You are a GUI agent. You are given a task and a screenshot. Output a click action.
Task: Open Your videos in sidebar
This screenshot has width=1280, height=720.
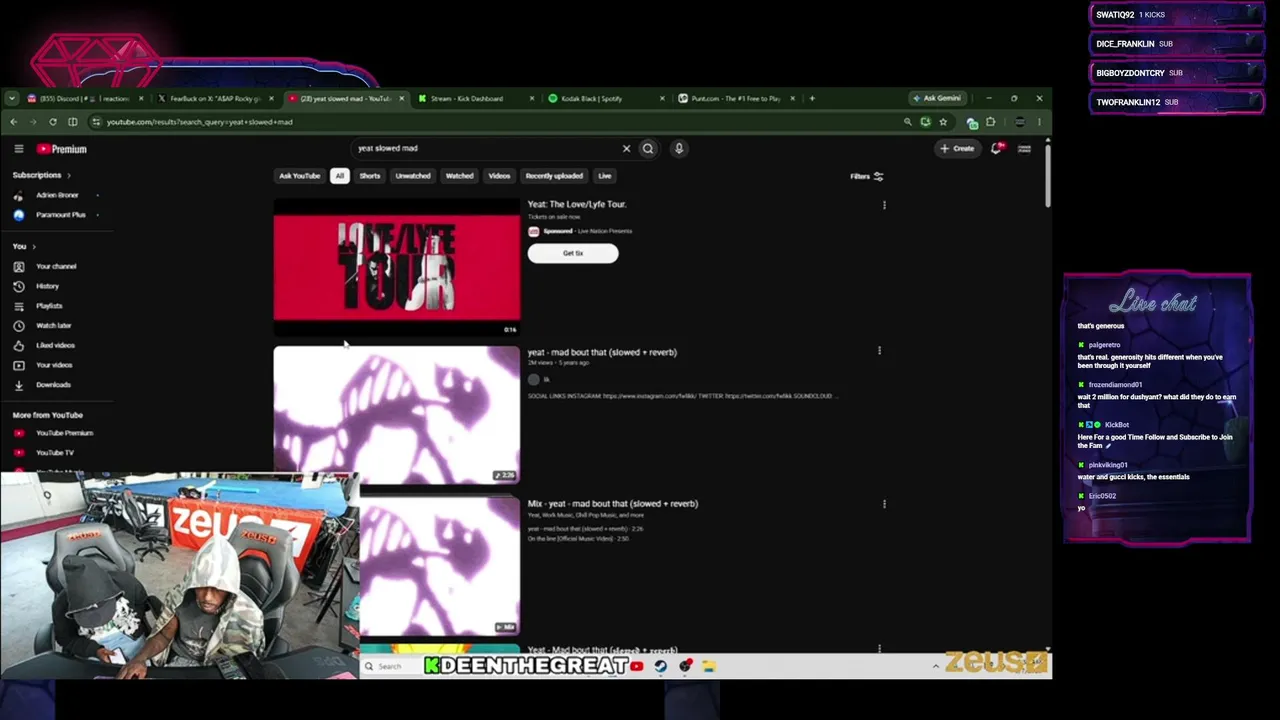pyautogui.click(x=56, y=365)
